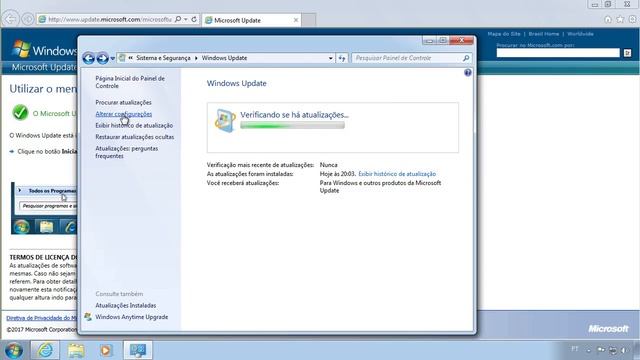The height and width of the screenshot is (360, 640).
Task: Click 'Windows Update' breadcrumb in address bar
Action: [x=224, y=58]
